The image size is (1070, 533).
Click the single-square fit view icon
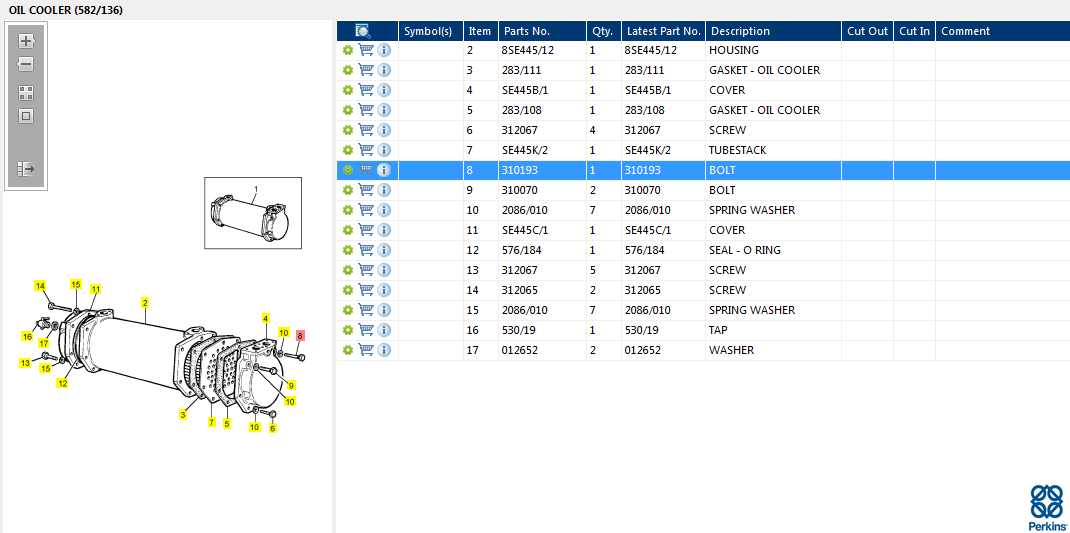coord(26,117)
